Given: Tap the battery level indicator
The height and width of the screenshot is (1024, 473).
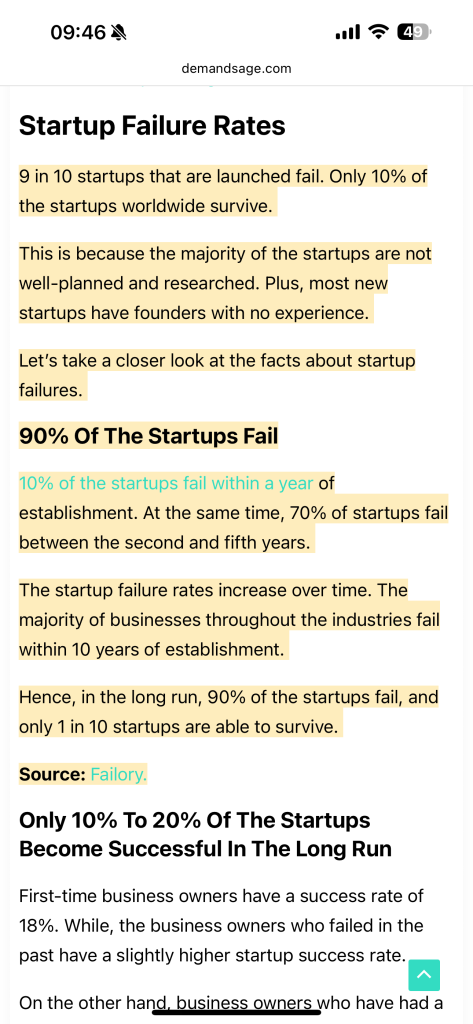Looking at the screenshot, I should point(414,32).
